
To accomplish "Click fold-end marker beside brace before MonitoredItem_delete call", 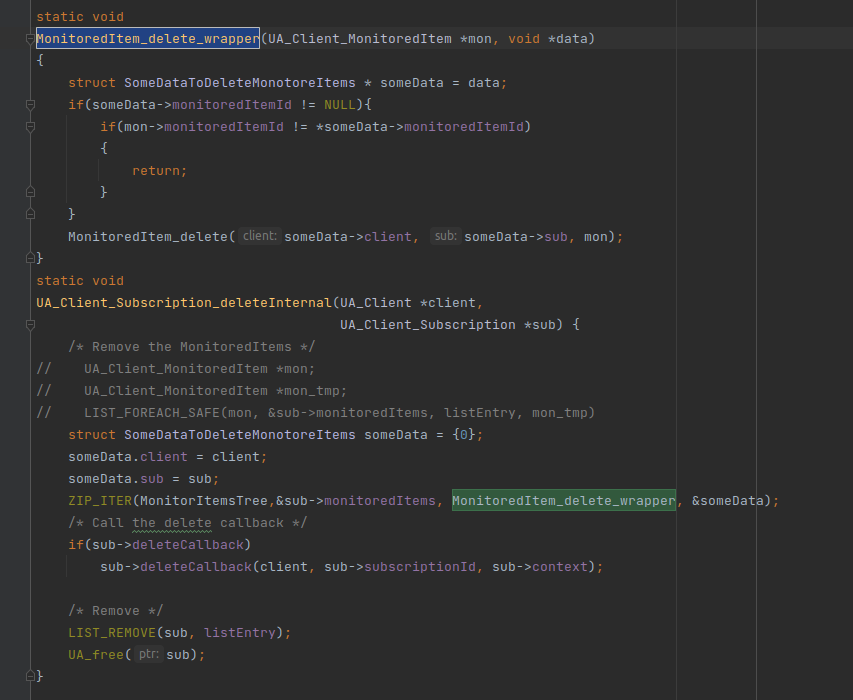I will point(30,214).
